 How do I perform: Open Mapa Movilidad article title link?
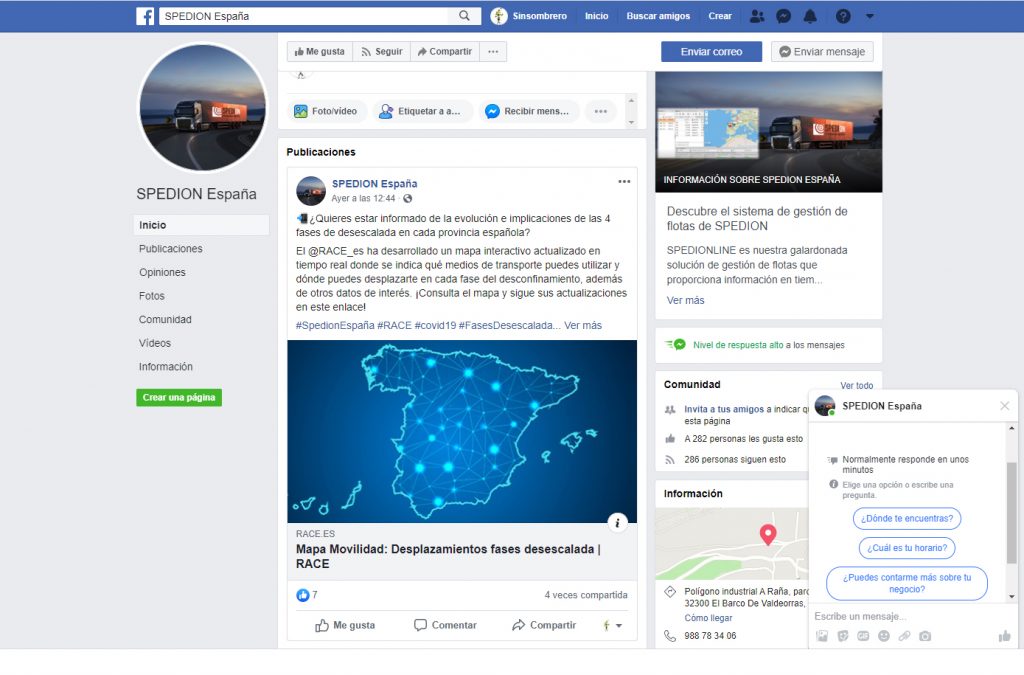pos(448,556)
